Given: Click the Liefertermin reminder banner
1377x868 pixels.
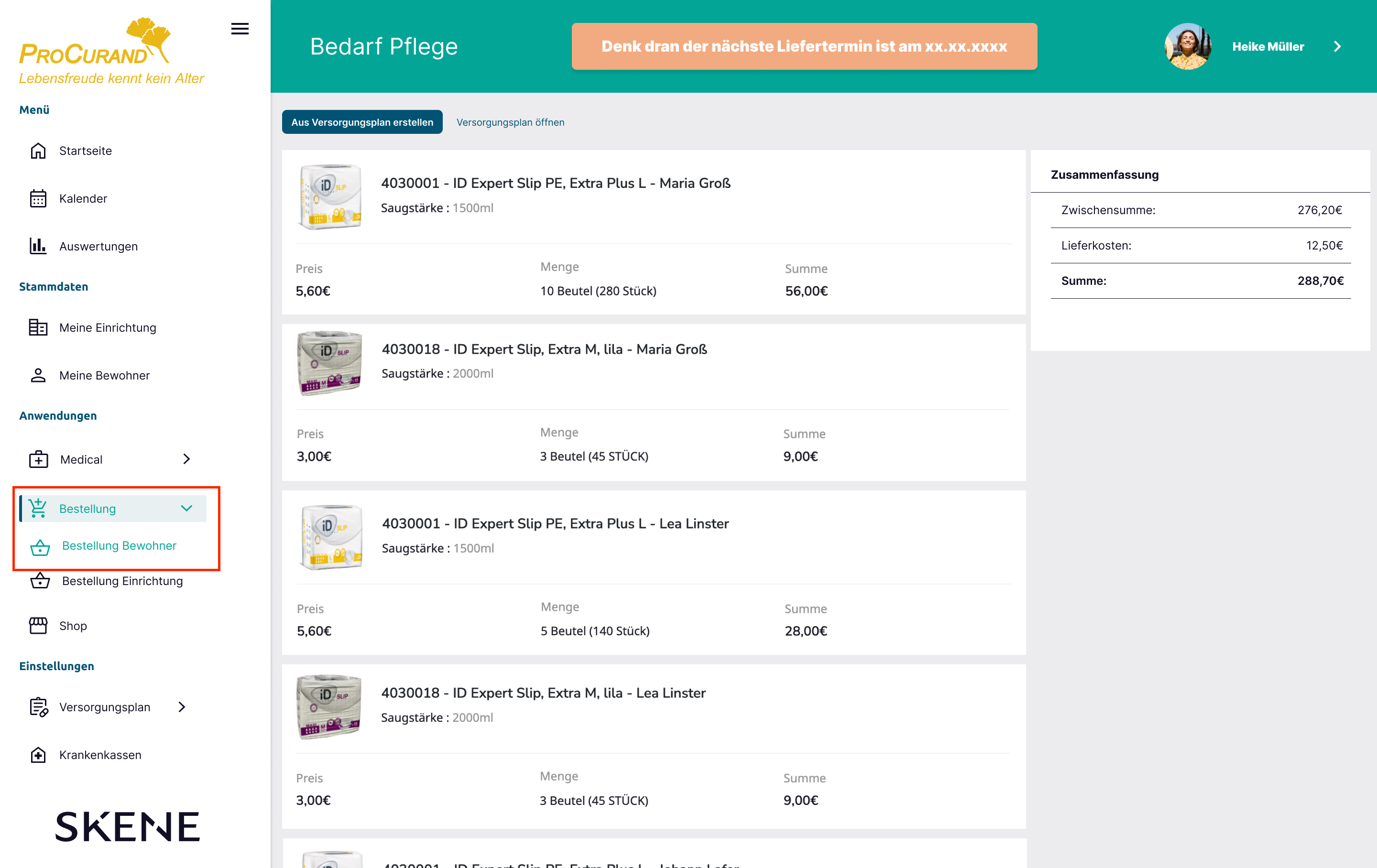Looking at the screenshot, I should (x=804, y=47).
